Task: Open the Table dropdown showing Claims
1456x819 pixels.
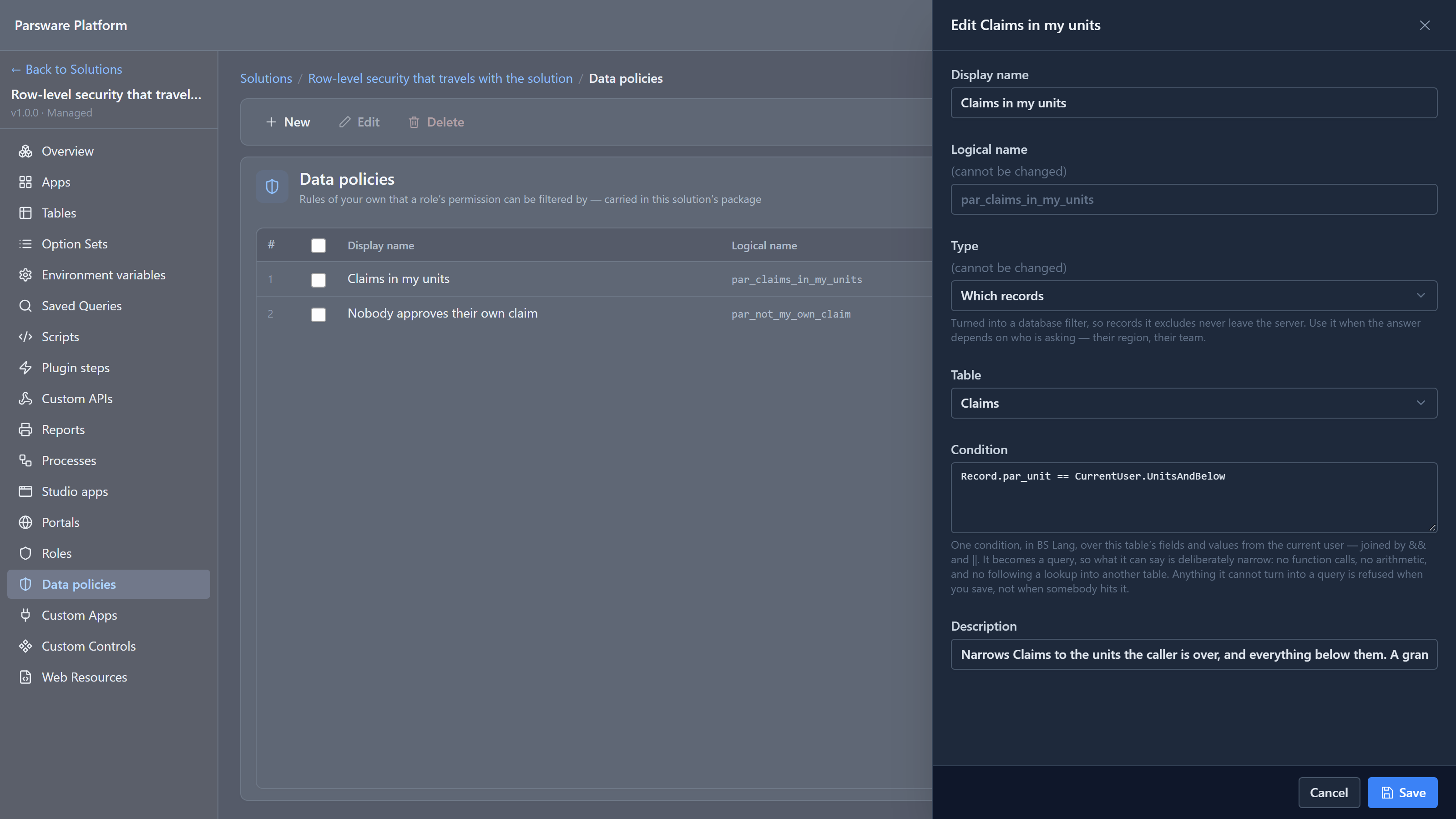Action: pyautogui.click(x=1194, y=403)
